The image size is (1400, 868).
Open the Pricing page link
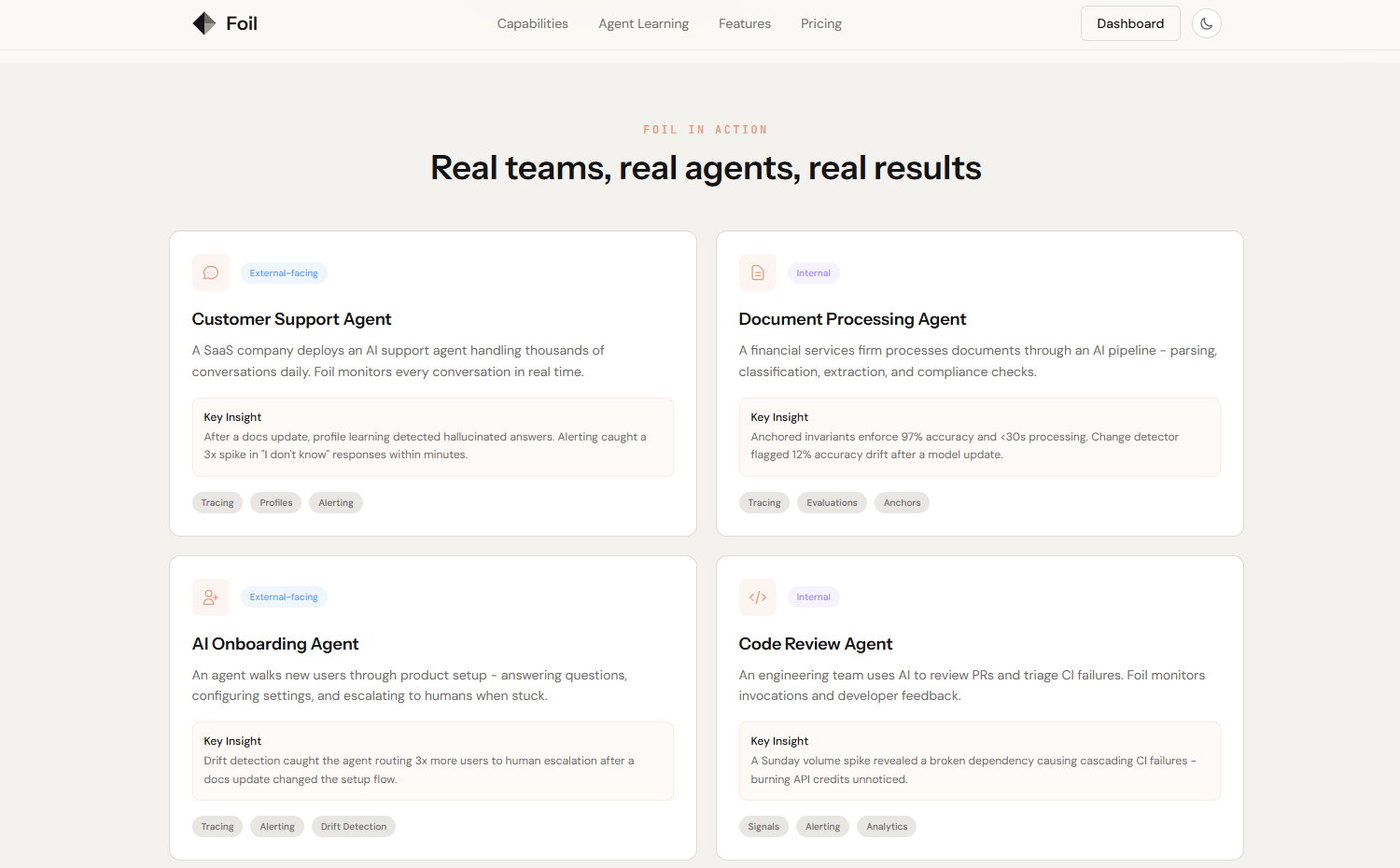[x=821, y=23]
